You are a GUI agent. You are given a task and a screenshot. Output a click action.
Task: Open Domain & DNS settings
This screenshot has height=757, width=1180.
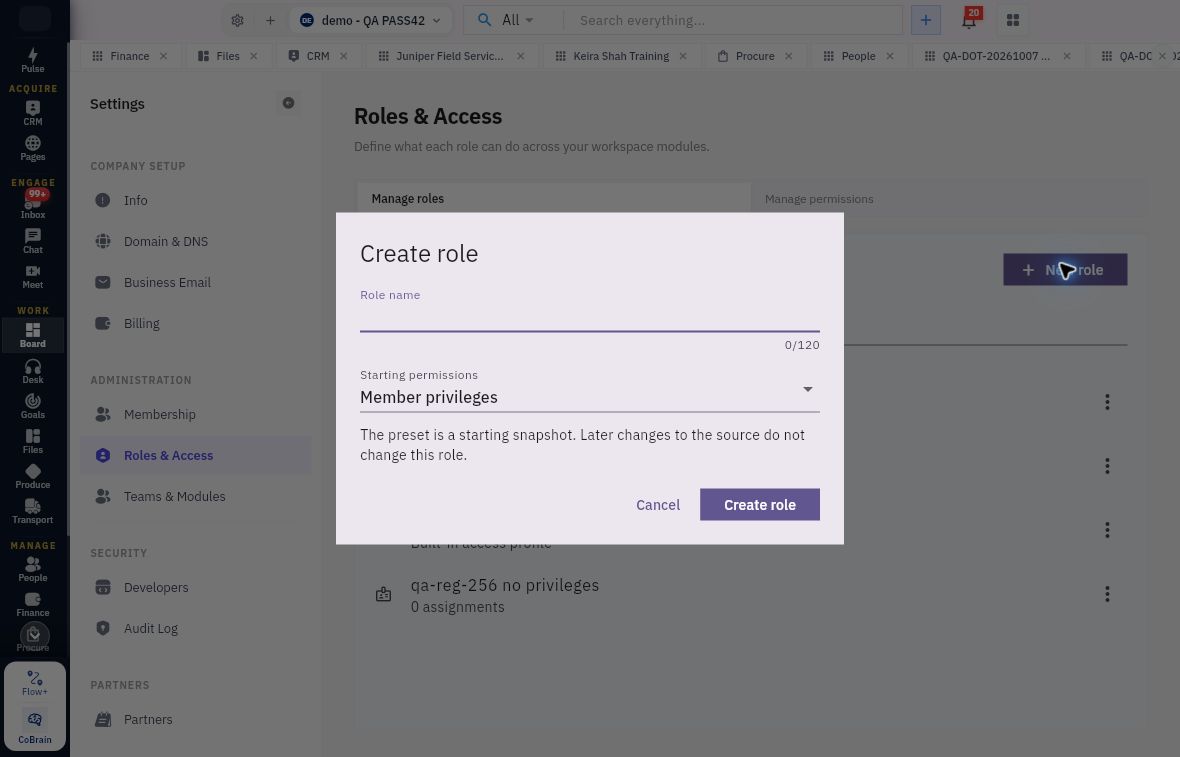click(196, 242)
